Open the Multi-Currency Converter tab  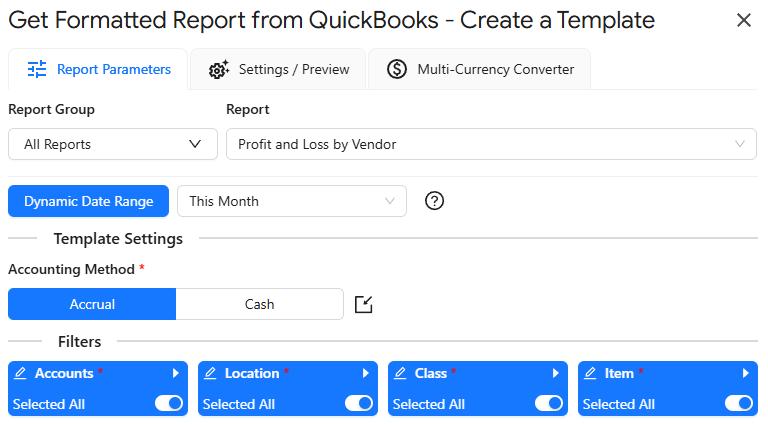click(480, 69)
